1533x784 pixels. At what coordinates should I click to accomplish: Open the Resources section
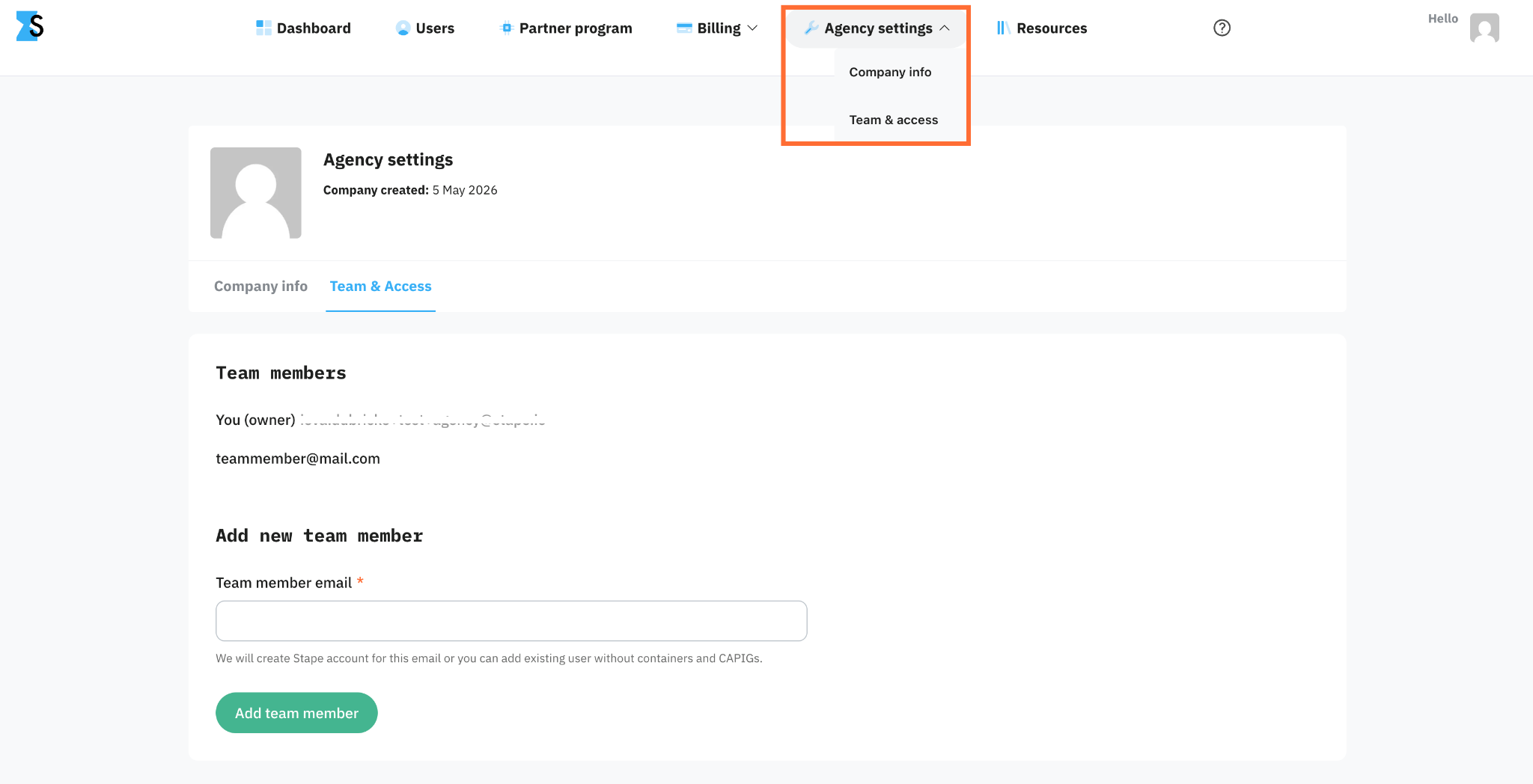[x=1042, y=28]
